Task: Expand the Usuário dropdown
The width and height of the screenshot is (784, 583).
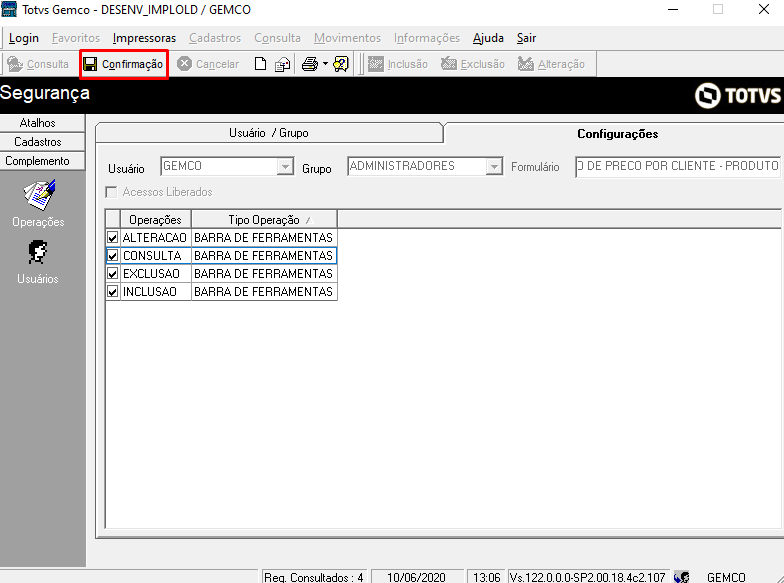Action: pyautogui.click(x=285, y=166)
